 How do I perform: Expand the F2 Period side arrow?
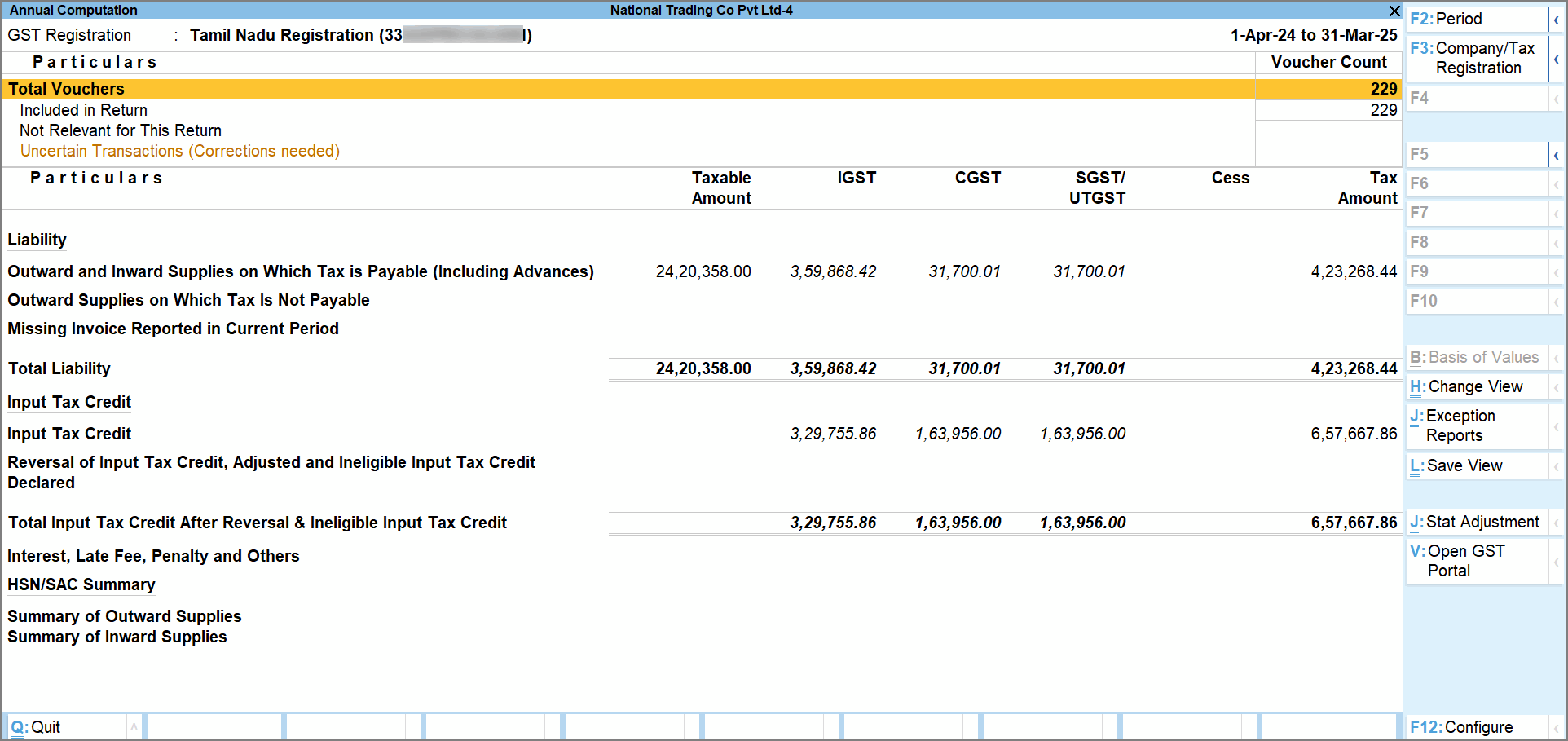(1556, 20)
